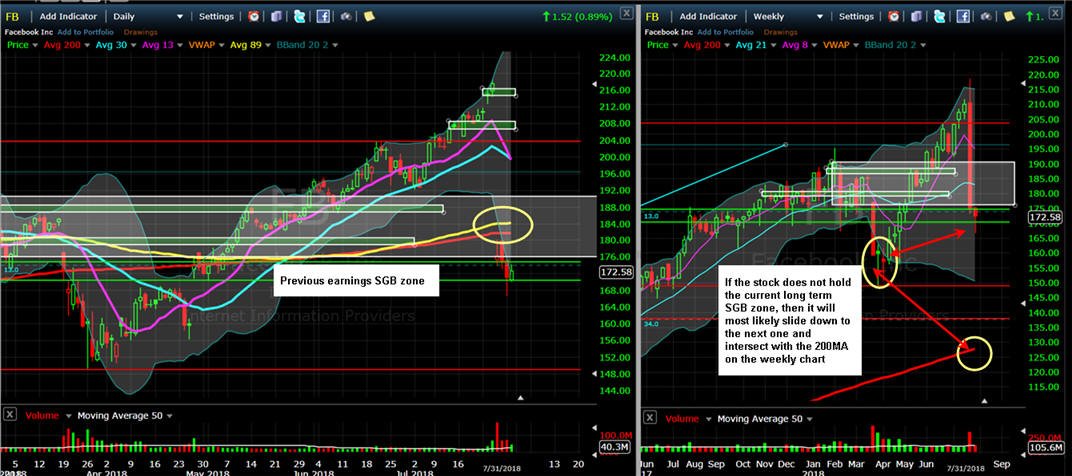This screenshot has width=1072, height=476.
Task: Open Add Indicator menu in Daily chart
Action: [68, 16]
